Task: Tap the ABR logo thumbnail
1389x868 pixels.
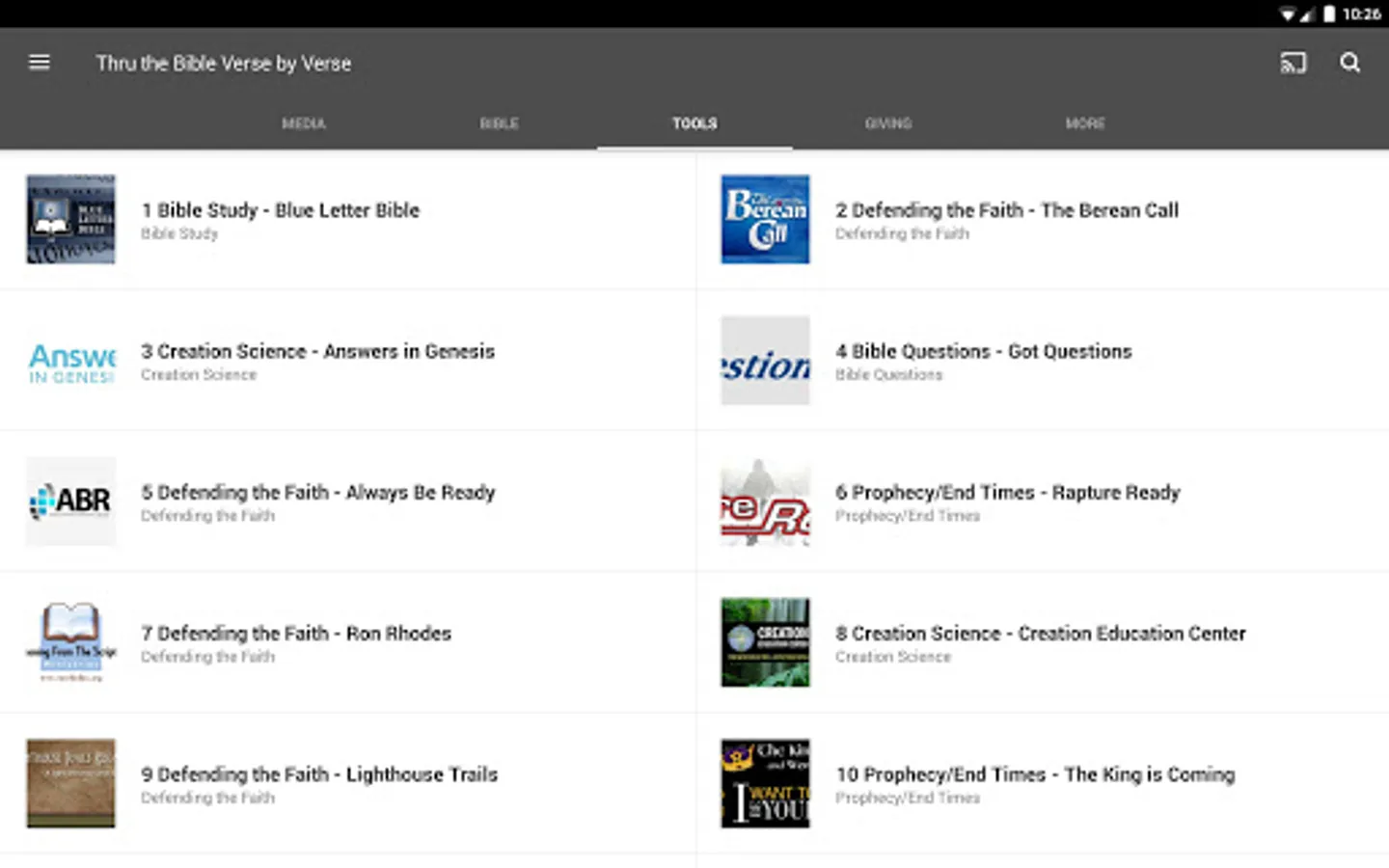Action: [x=71, y=502]
